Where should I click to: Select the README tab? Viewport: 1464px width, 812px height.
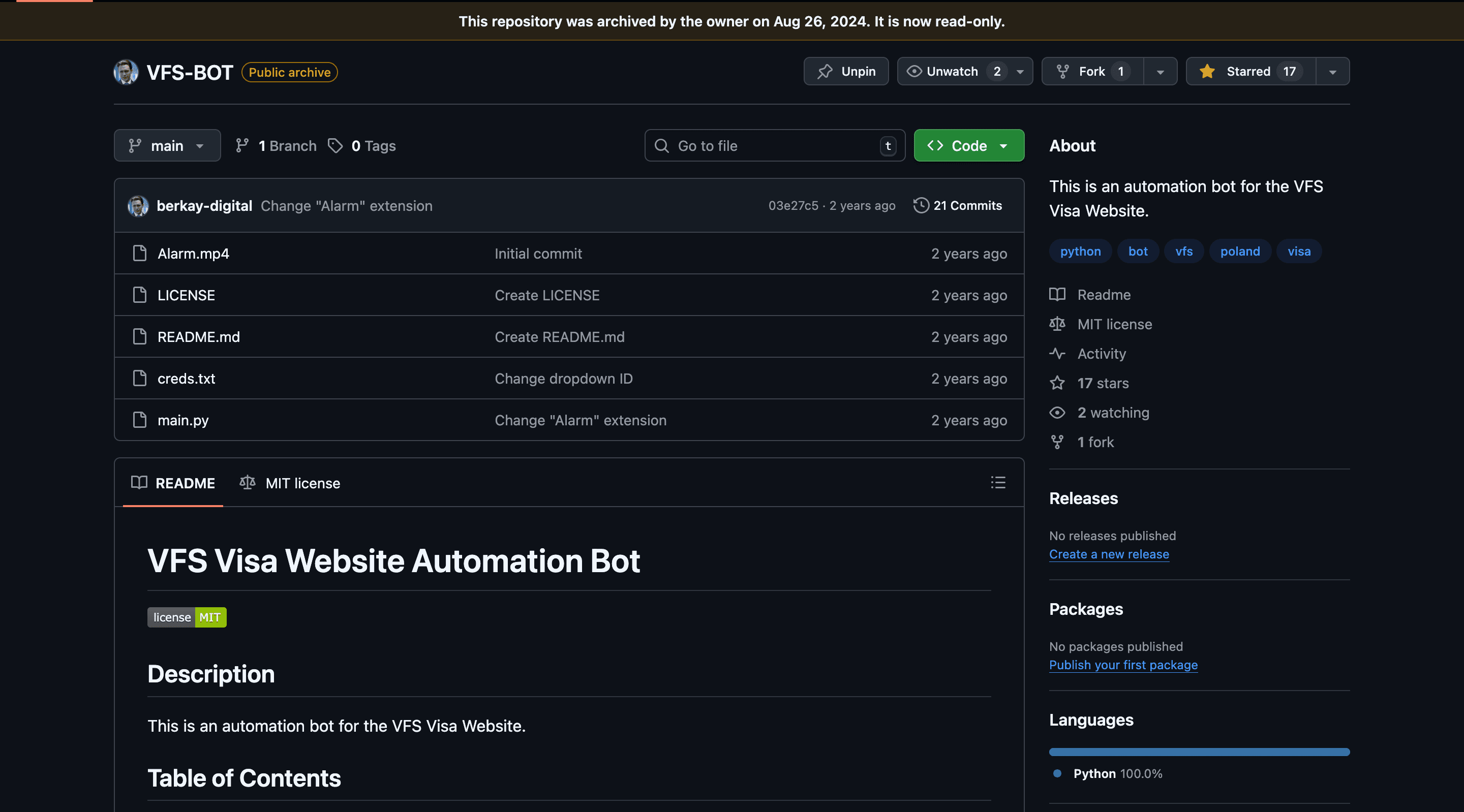(x=172, y=483)
